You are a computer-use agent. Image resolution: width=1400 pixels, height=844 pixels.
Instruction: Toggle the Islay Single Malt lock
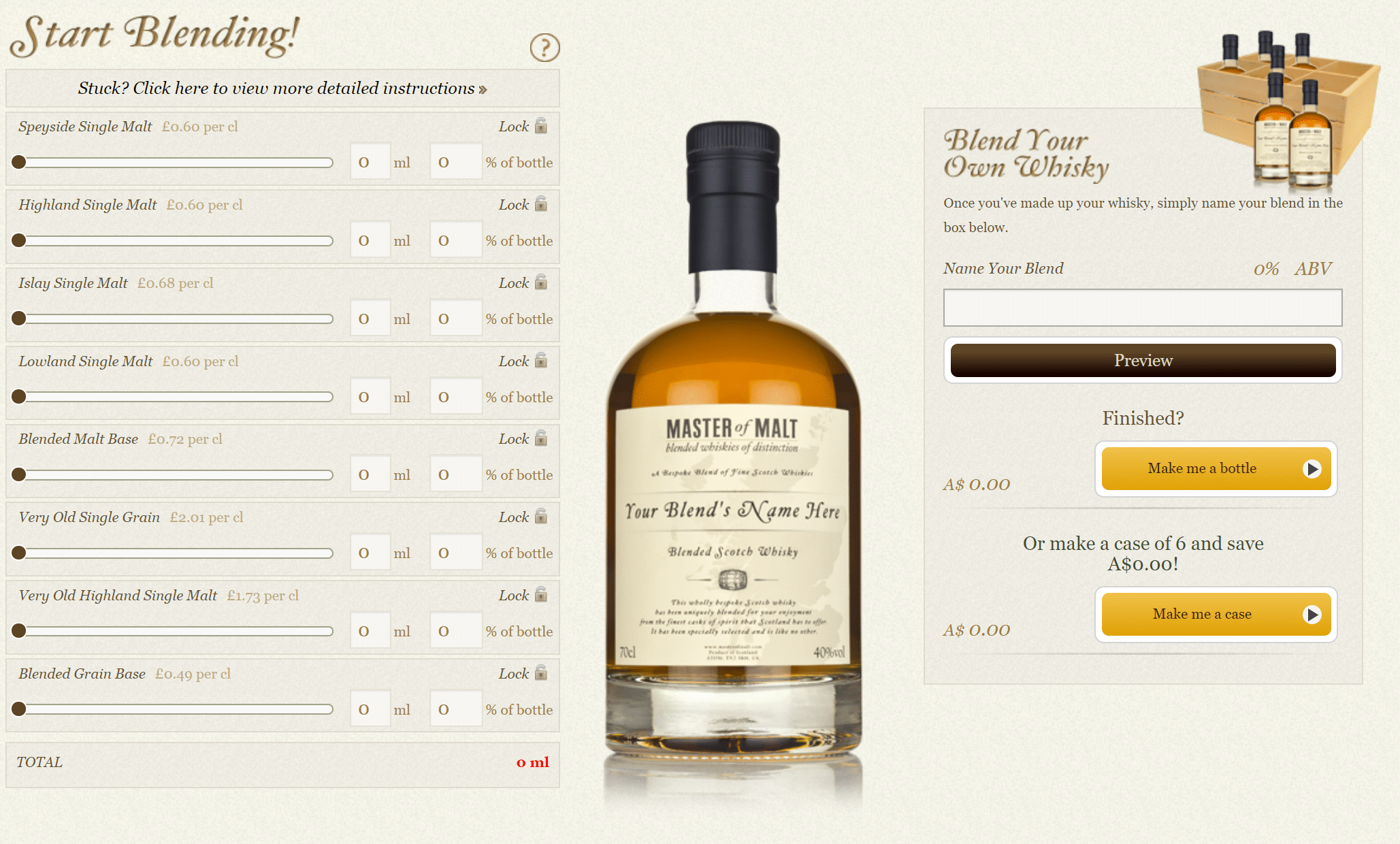(541, 282)
